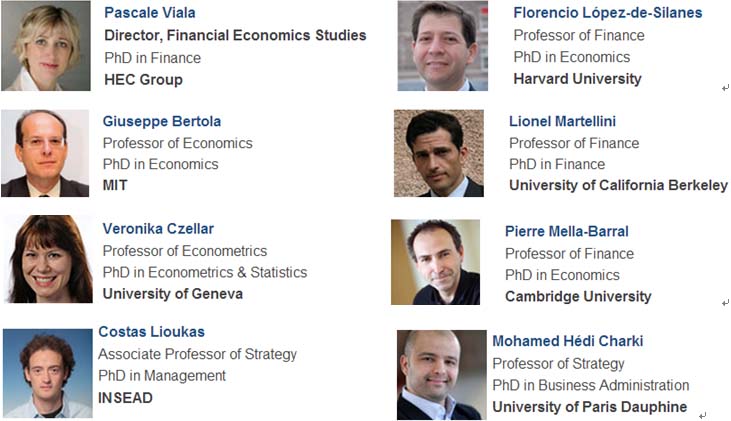Click Mohamed Hédi Charki's portrait photo
This screenshot has height=421, width=731.
(441, 375)
